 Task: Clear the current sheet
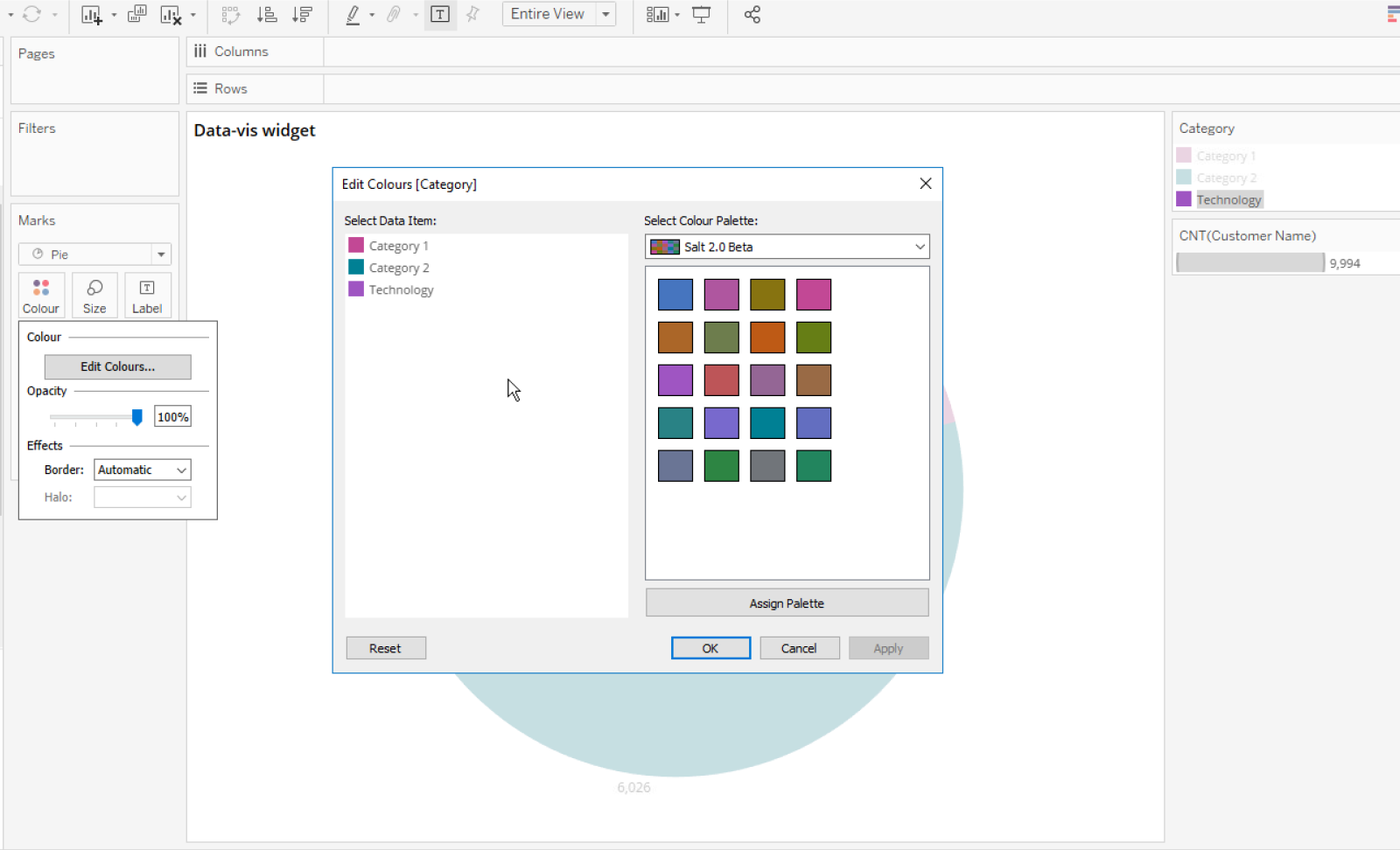click(171, 14)
